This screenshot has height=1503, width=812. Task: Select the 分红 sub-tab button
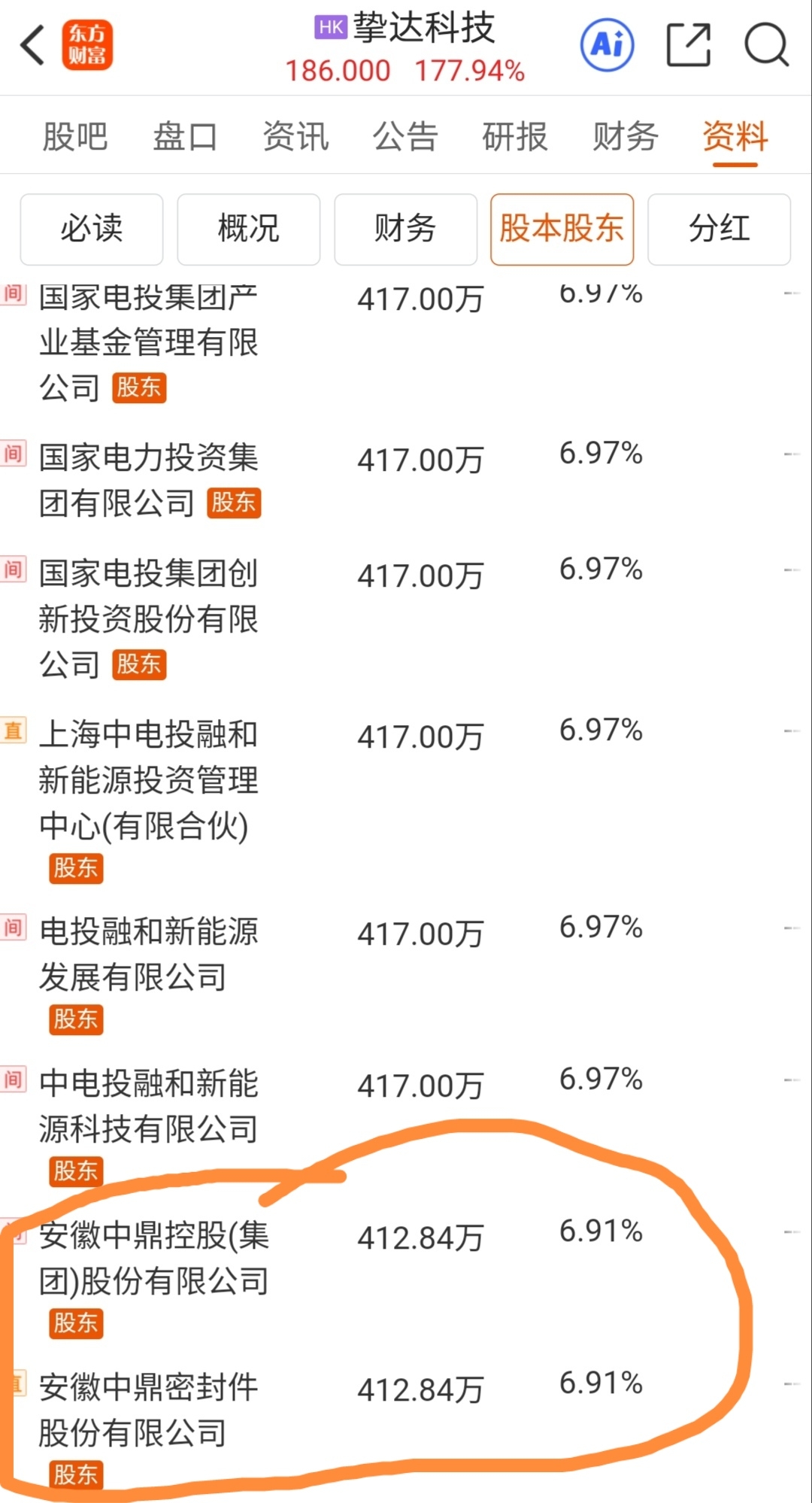[x=719, y=229]
